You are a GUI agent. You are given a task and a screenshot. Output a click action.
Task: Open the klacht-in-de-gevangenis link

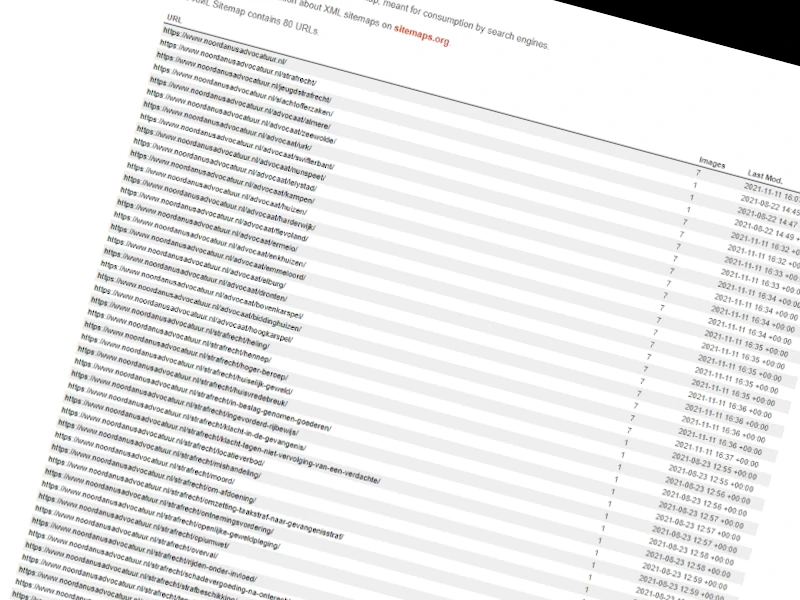point(186,416)
